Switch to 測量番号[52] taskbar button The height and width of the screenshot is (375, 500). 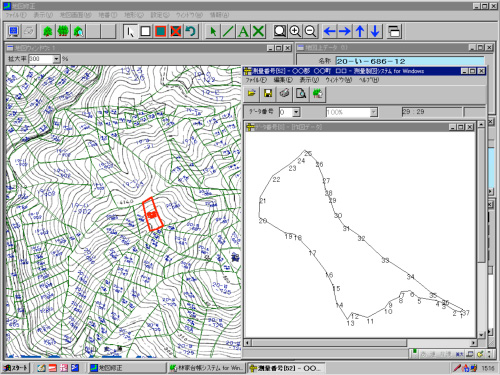point(286,368)
